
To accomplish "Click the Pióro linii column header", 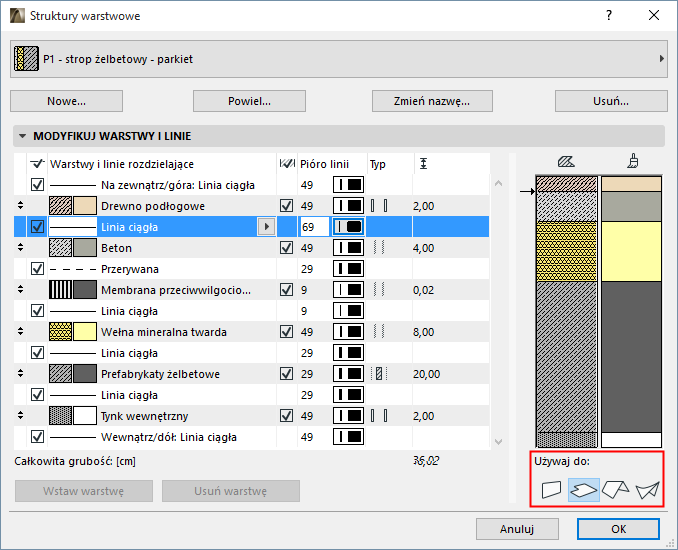I will (x=324, y=164).
